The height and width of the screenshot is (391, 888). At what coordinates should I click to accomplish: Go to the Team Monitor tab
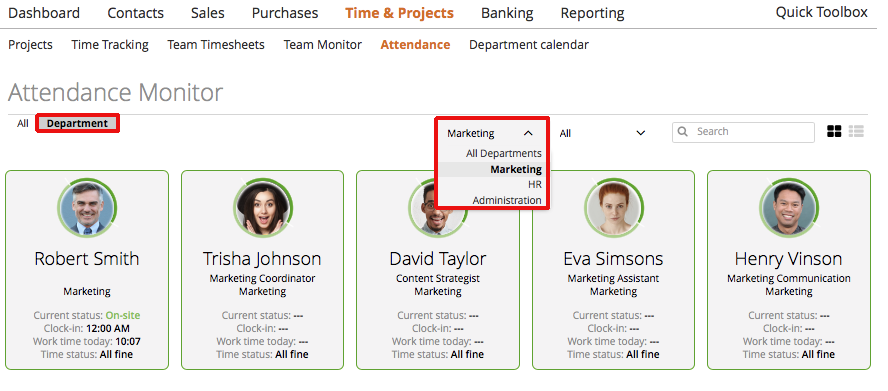coord(323,45)
